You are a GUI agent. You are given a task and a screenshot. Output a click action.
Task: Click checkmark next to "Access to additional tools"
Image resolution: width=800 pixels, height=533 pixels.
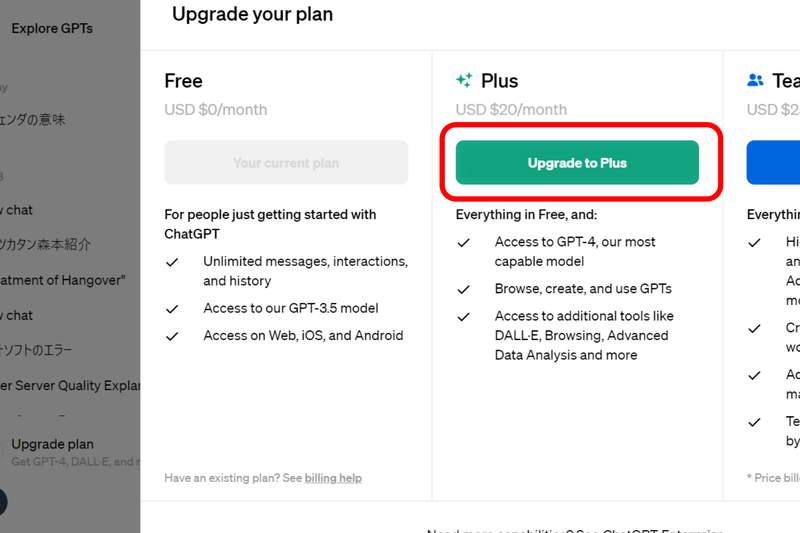pos(464,317)
